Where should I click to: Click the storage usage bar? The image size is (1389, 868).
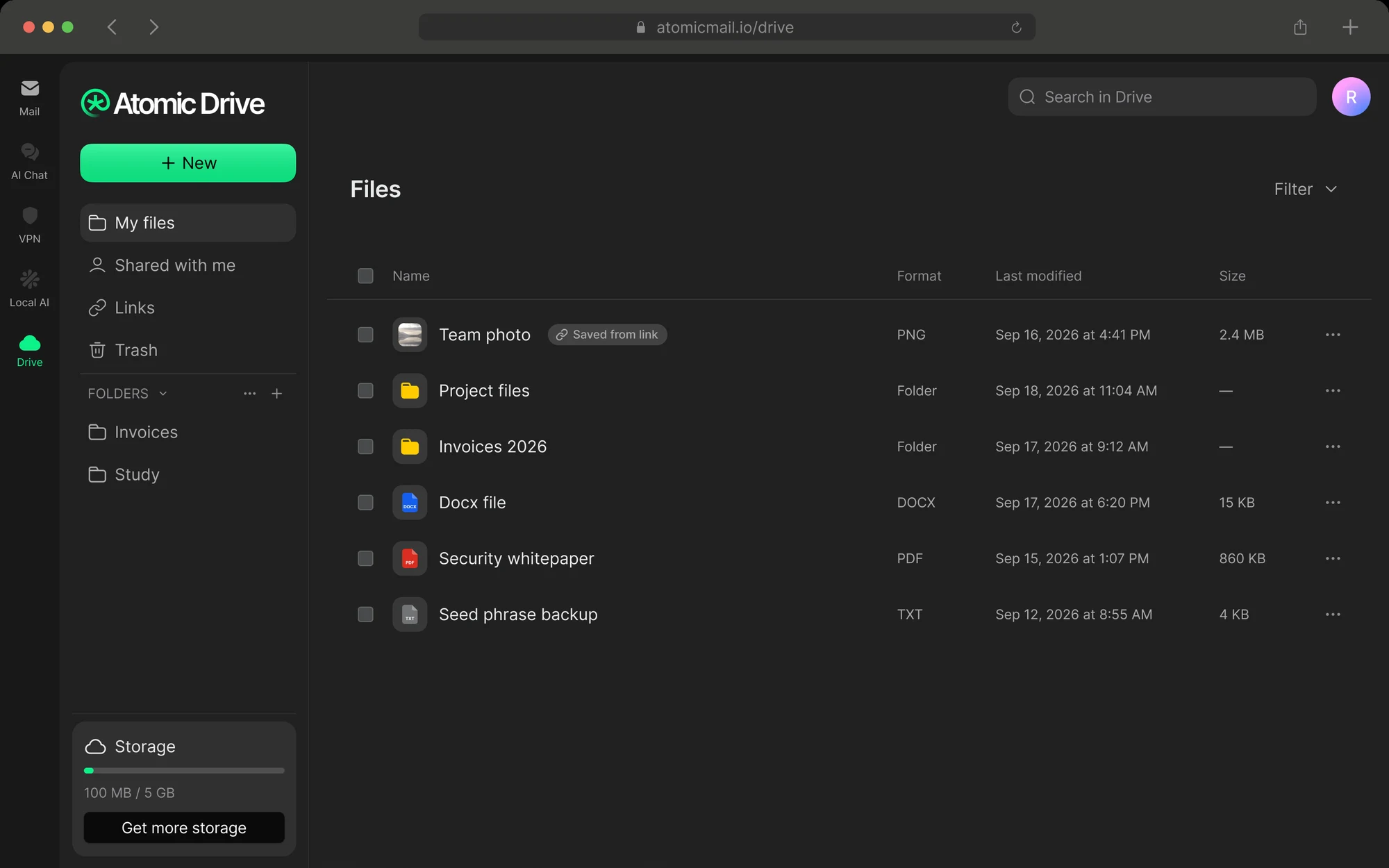click(184, 771)
